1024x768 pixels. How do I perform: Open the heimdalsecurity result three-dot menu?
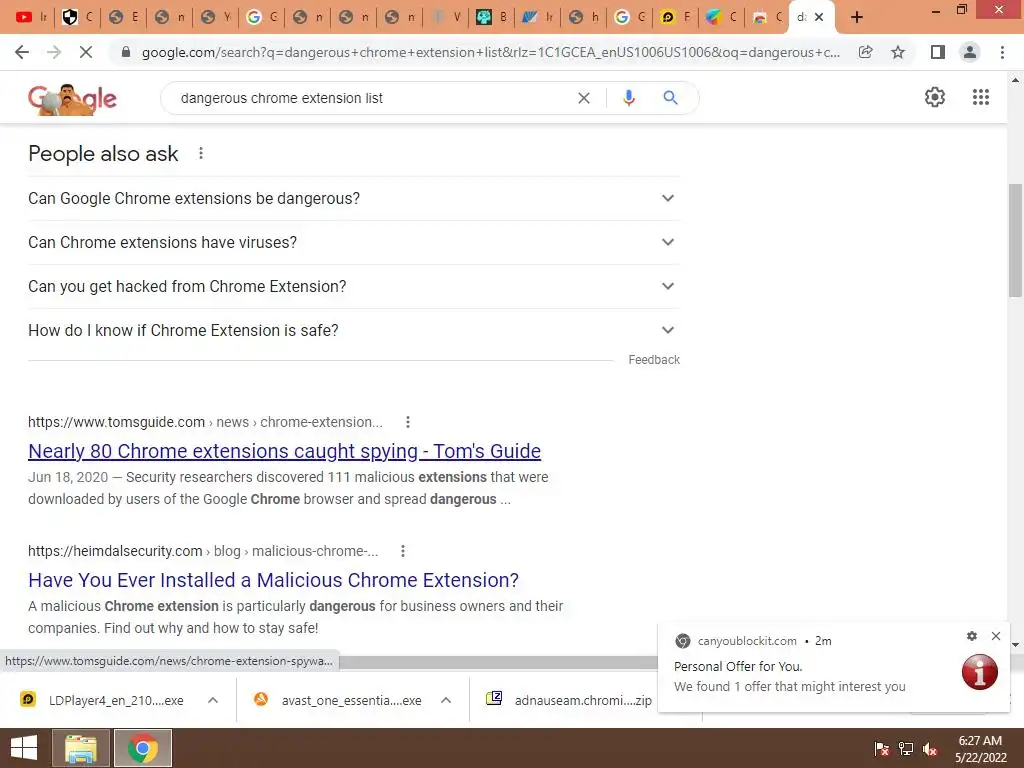click(x=403, y=551)
